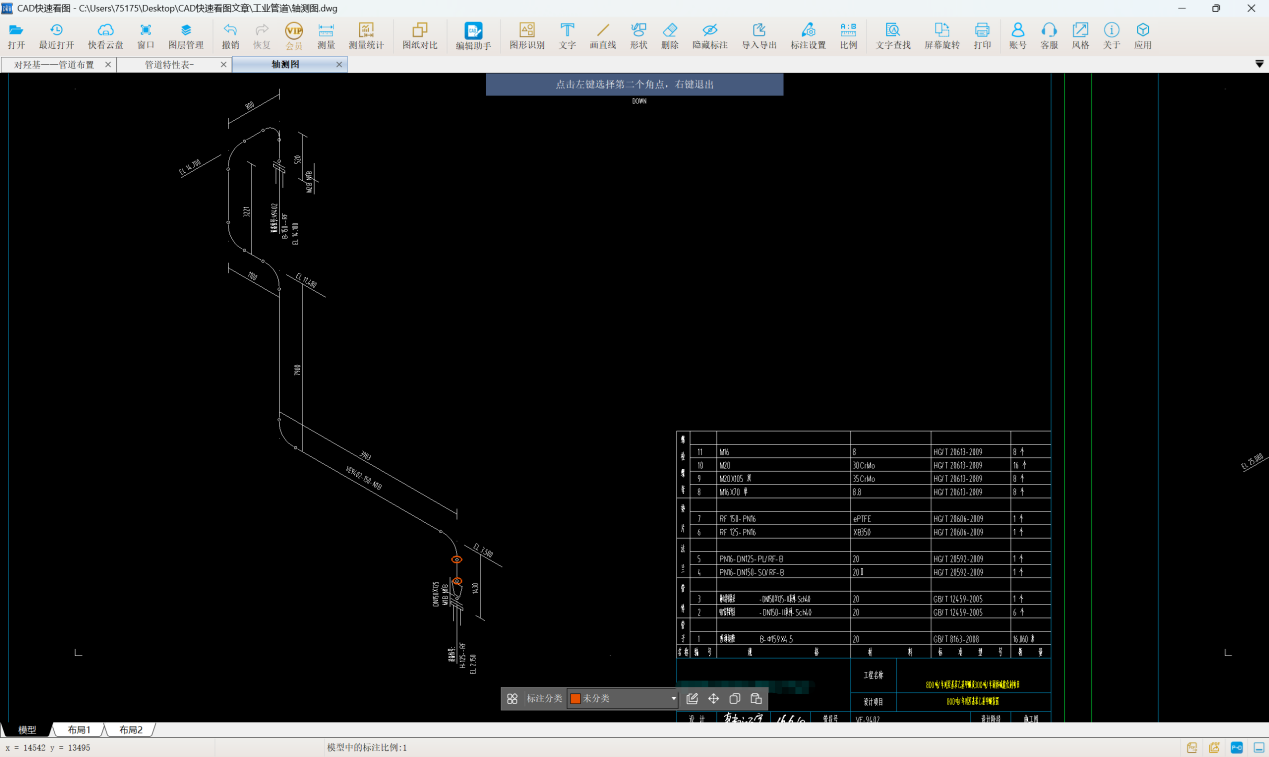
Task: Select the 测量 measure tool
Action: click(326, 36)
